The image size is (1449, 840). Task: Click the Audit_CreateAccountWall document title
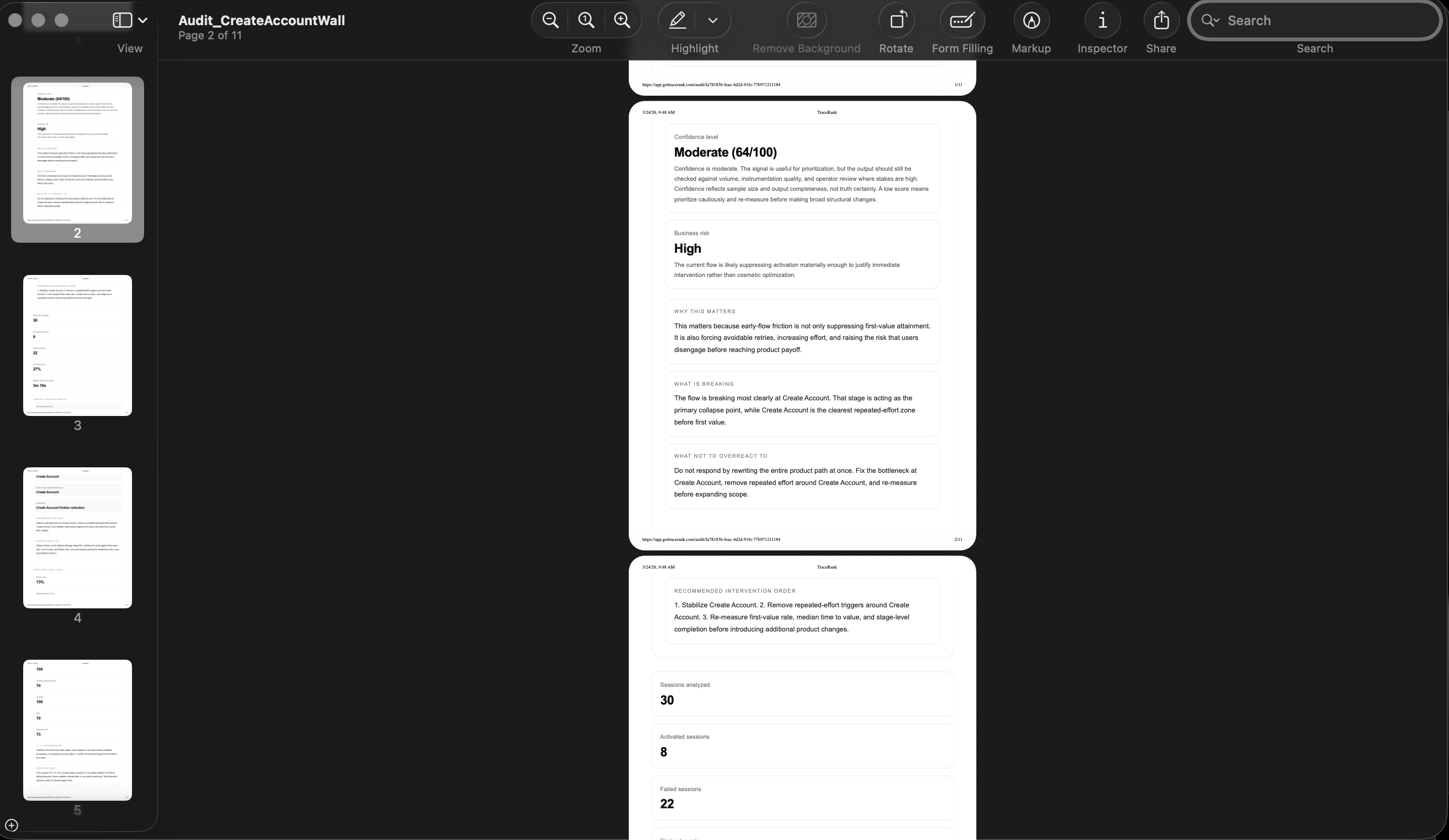(x=261, y=20)
